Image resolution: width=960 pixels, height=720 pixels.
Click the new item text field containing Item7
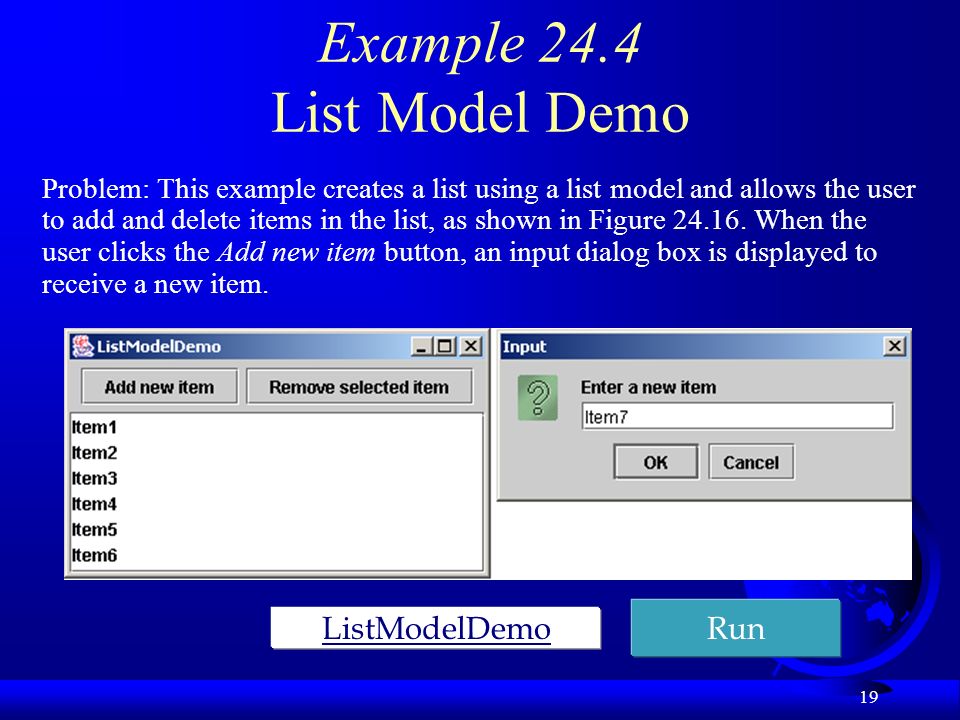(x=737, y=417)
